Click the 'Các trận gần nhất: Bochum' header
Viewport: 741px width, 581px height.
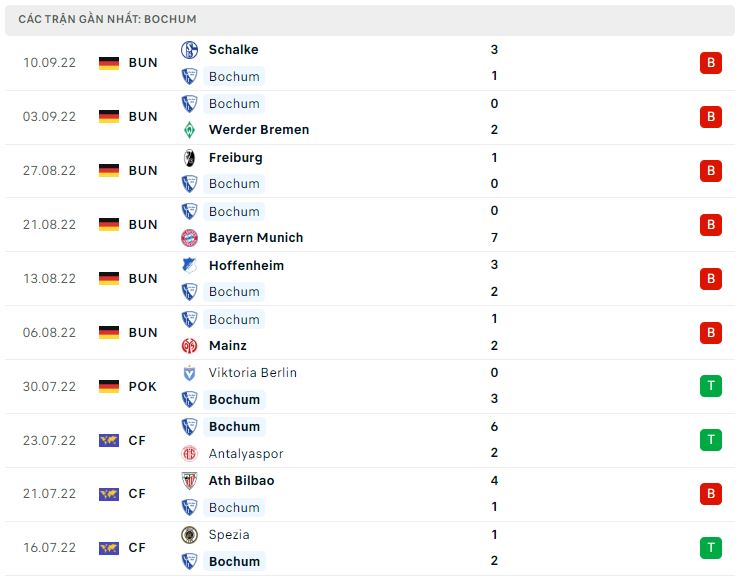point(107,19)
